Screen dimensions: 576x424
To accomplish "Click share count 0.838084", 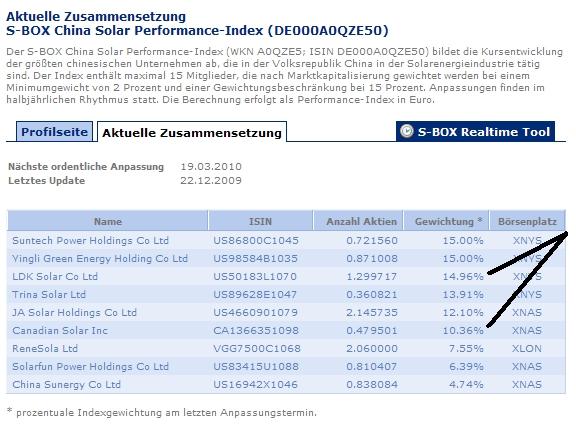I will [x=372, y=384].
